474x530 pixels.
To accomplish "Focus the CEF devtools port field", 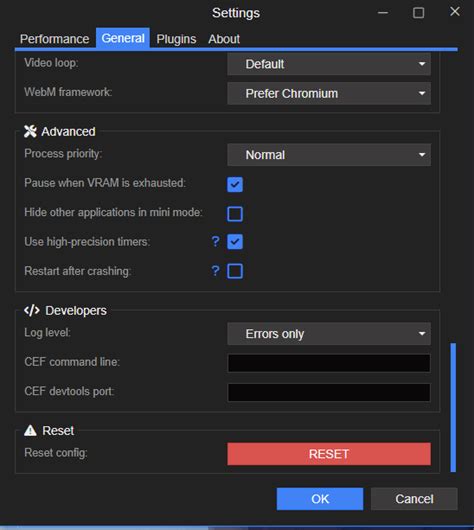I will click(x=329, y=392).
